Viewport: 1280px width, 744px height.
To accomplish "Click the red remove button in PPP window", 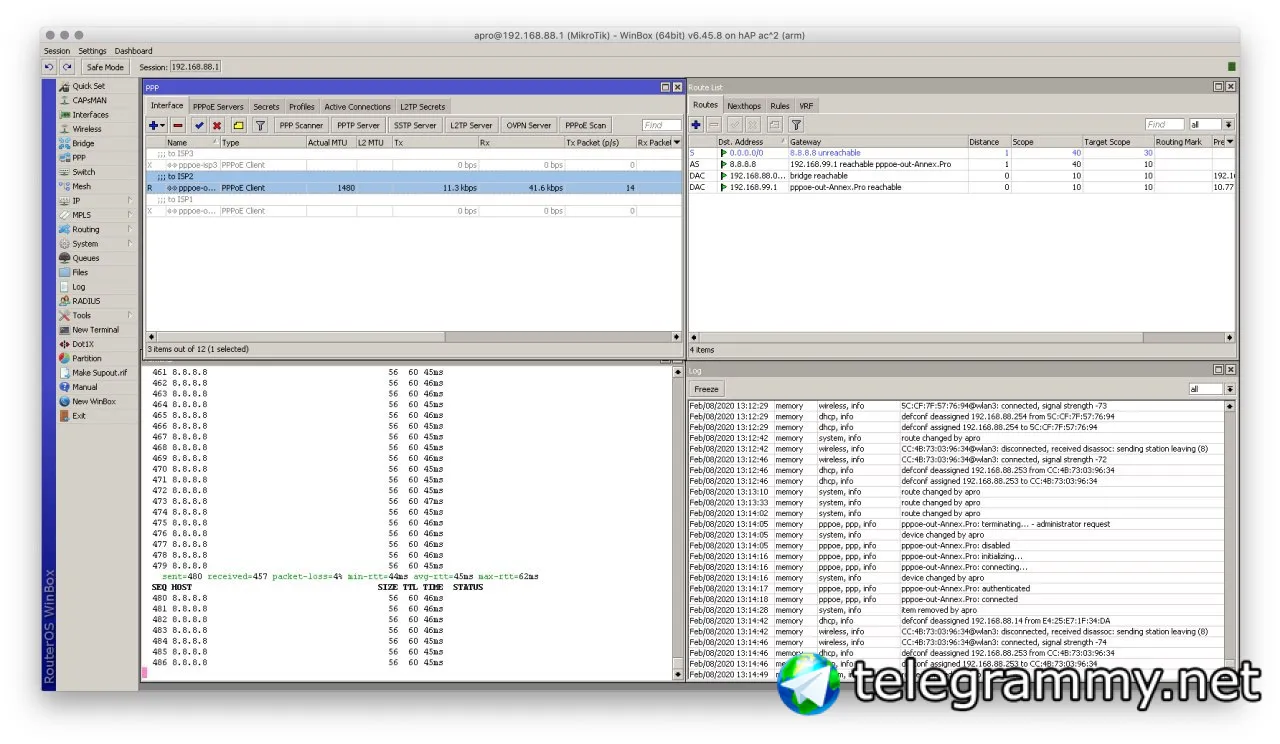I will (x=178, y=125).
